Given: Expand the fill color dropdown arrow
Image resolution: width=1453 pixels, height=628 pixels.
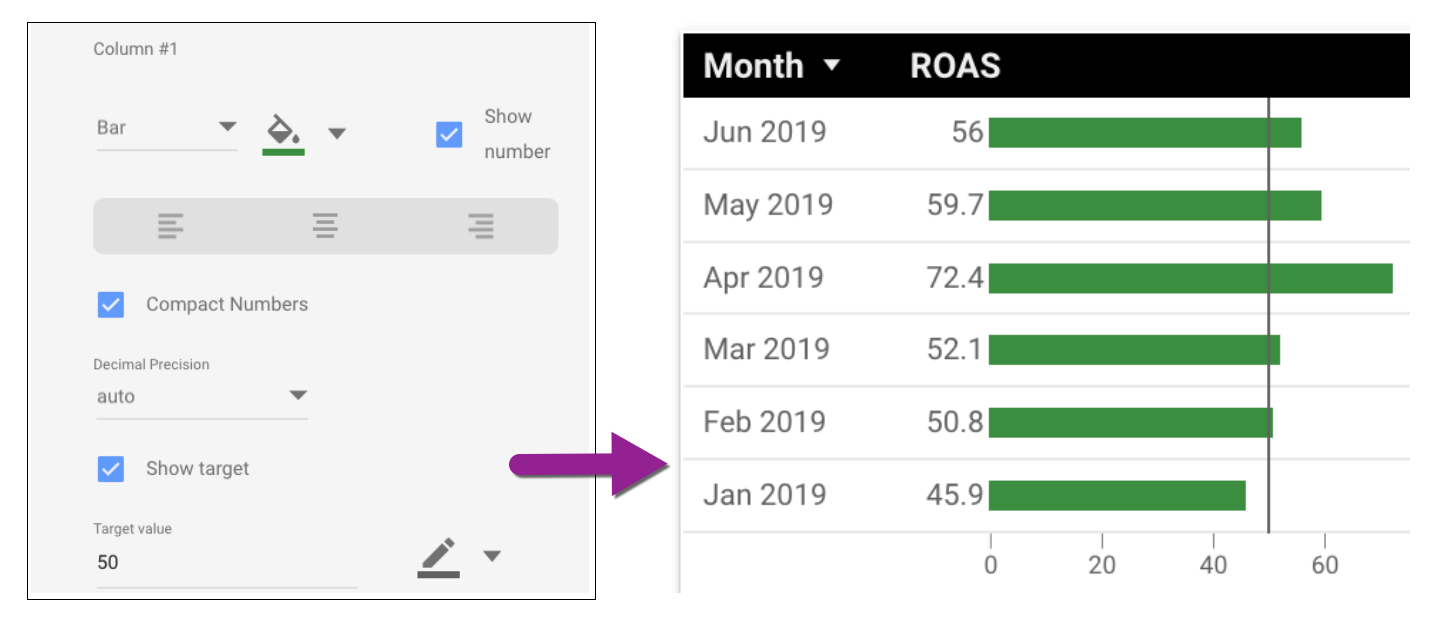Looking at the screenshot, I should (338, 133).
